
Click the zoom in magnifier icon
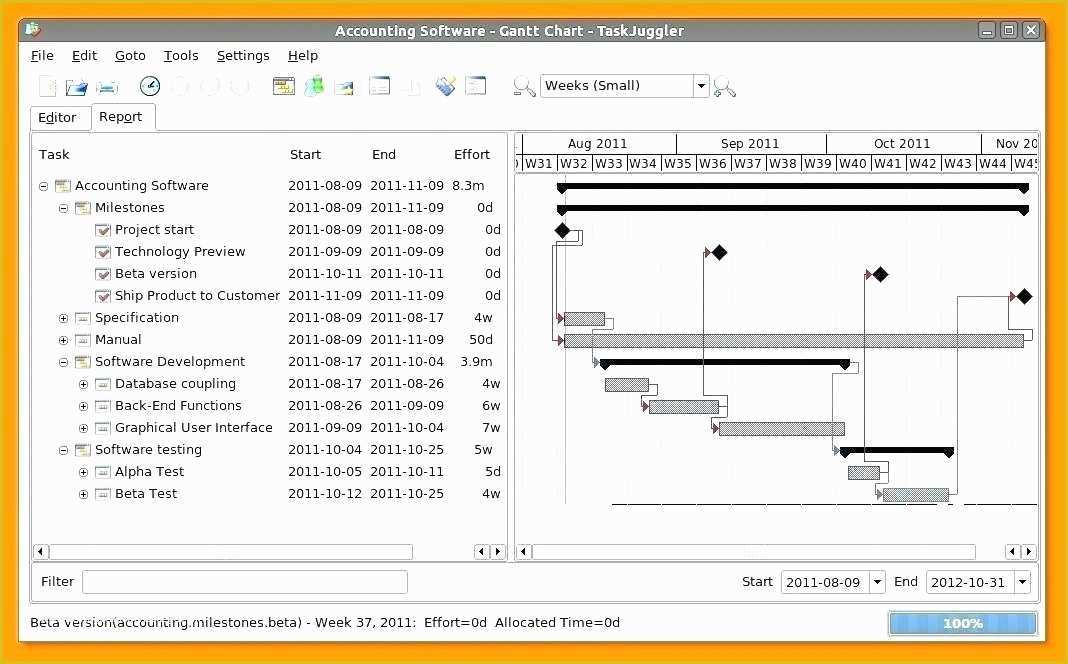pos(724,86)
